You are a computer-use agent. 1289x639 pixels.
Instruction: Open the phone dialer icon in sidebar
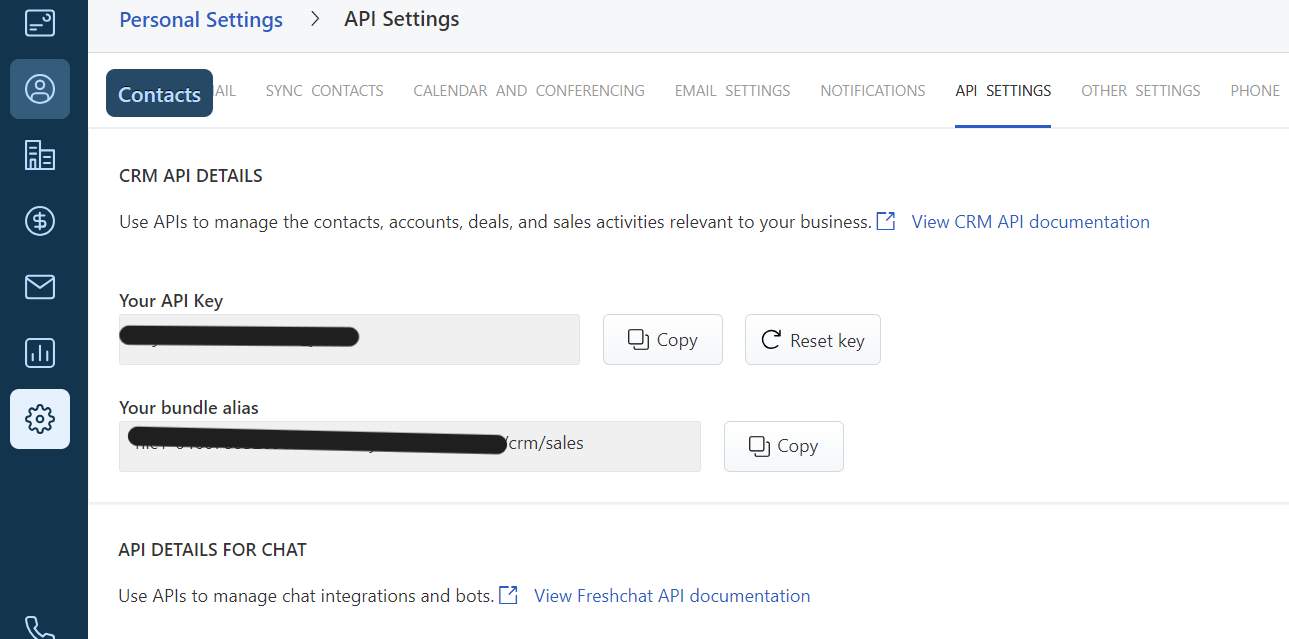point(40,627)
